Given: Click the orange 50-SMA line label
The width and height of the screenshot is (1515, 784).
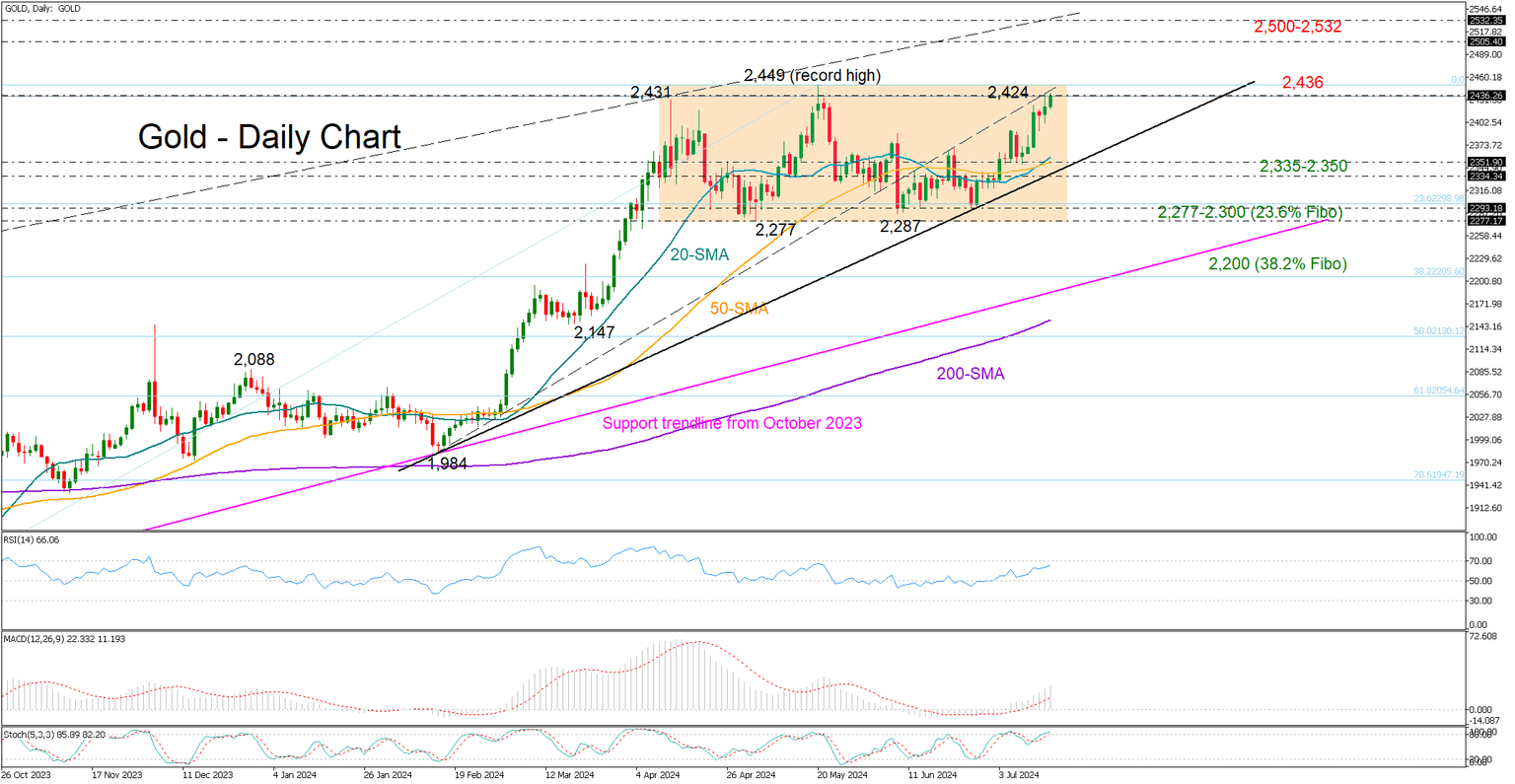Looking at the screenshot, I should click(x=738, y=309).
